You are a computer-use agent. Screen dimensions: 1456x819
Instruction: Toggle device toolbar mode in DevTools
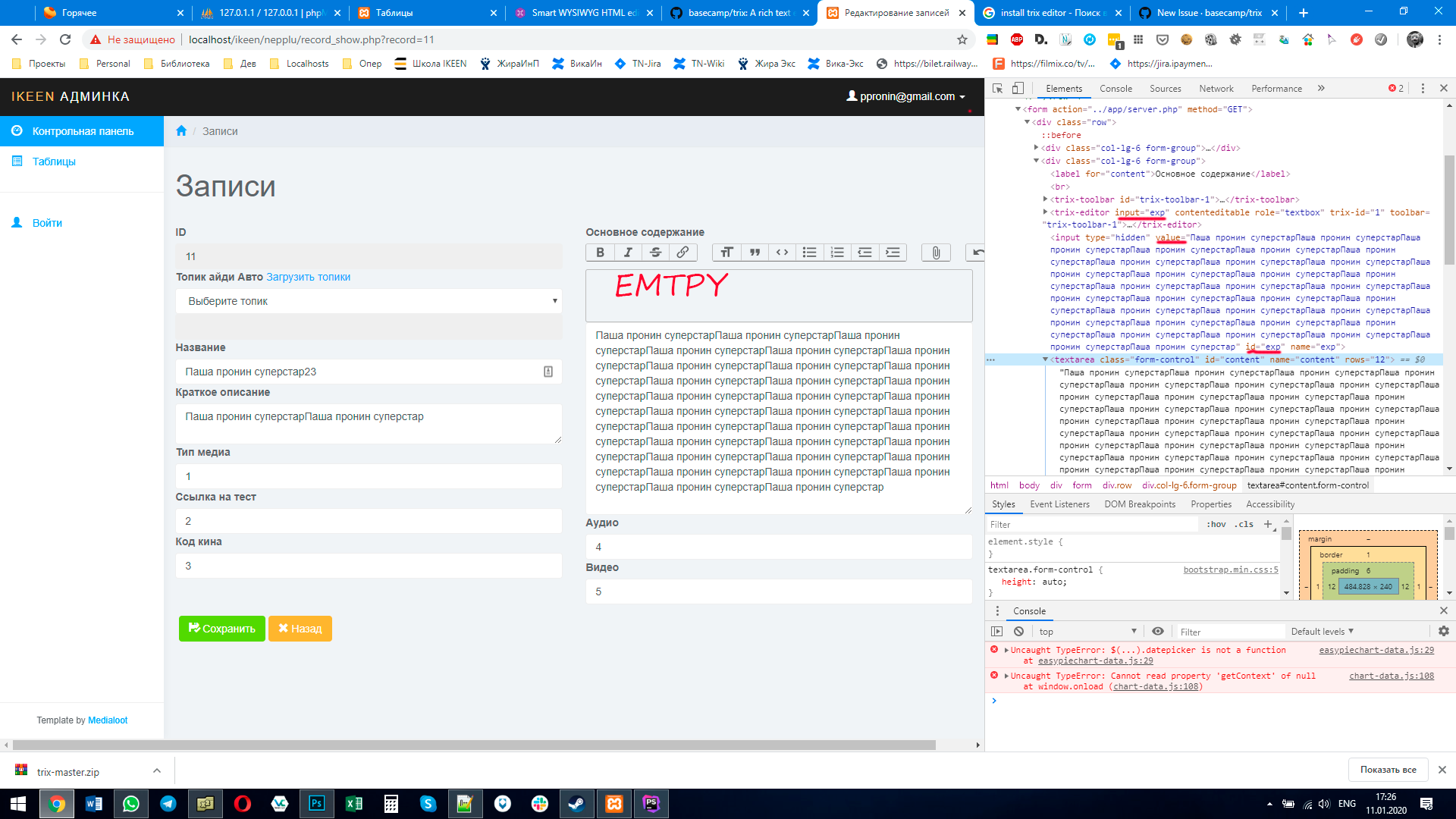[x=1017, y=88]
